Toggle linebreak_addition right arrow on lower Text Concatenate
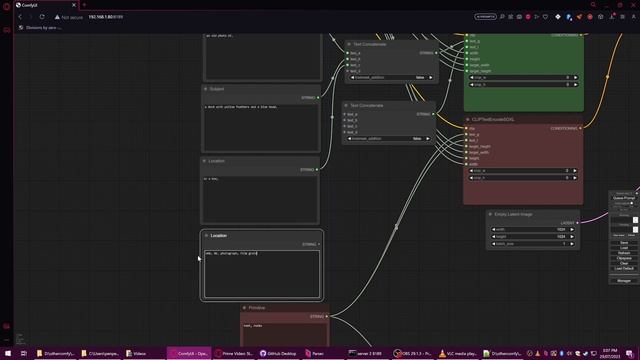 (x=428, y=138)
